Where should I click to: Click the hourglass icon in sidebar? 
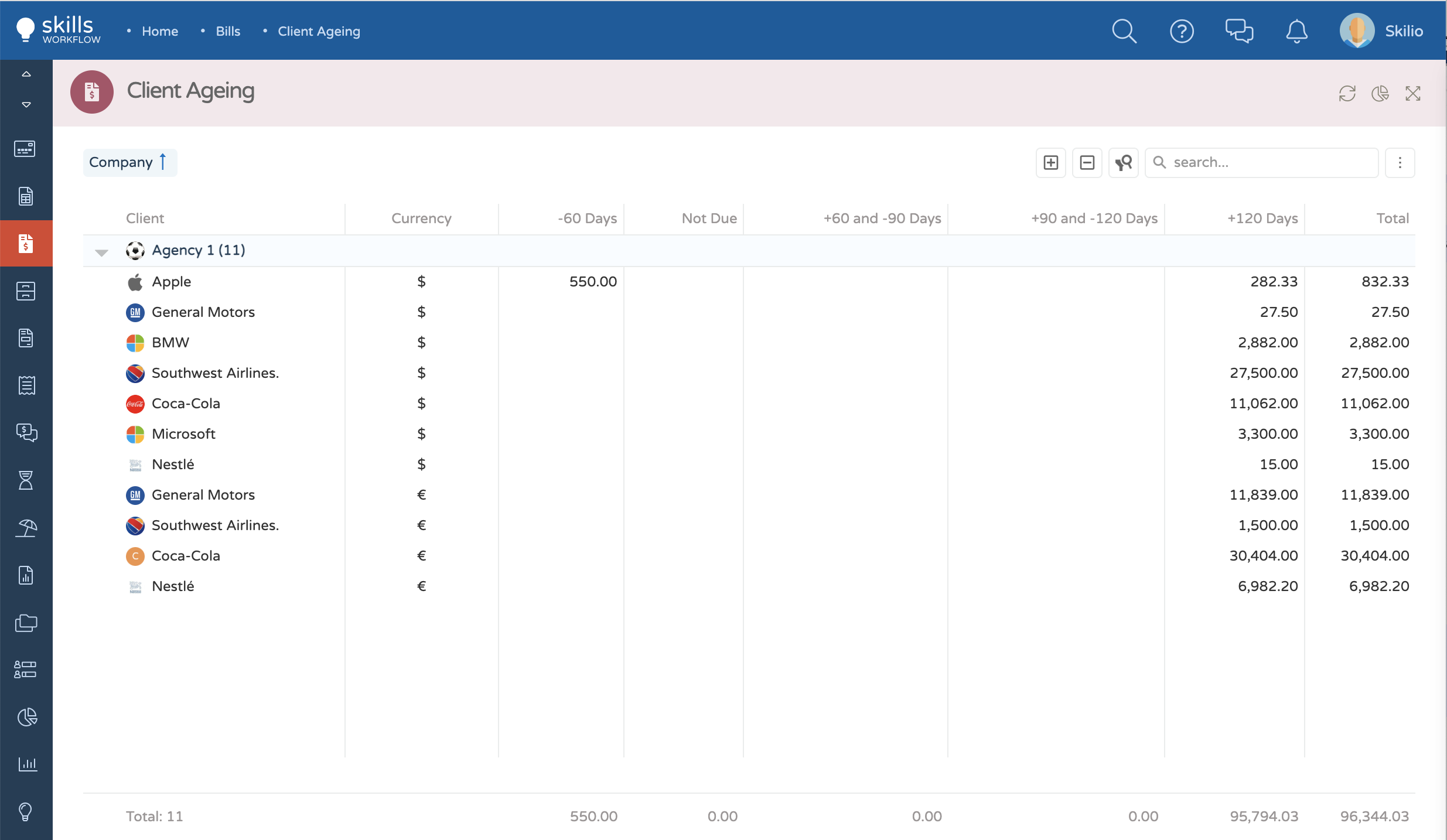26,480
